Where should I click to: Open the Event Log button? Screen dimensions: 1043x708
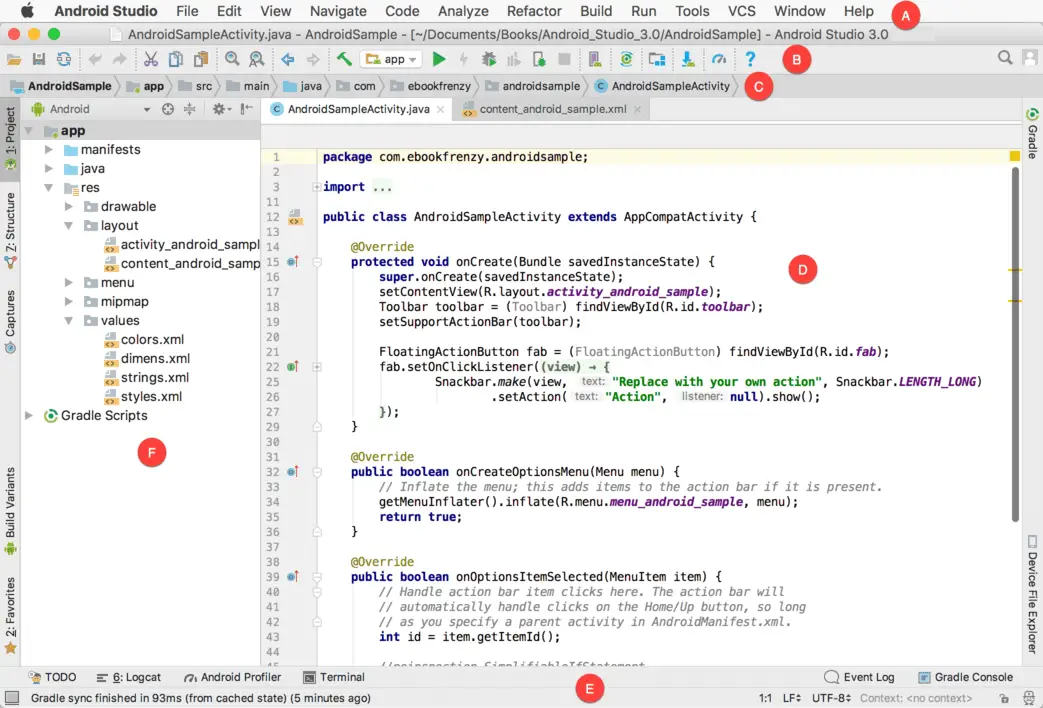859,677
